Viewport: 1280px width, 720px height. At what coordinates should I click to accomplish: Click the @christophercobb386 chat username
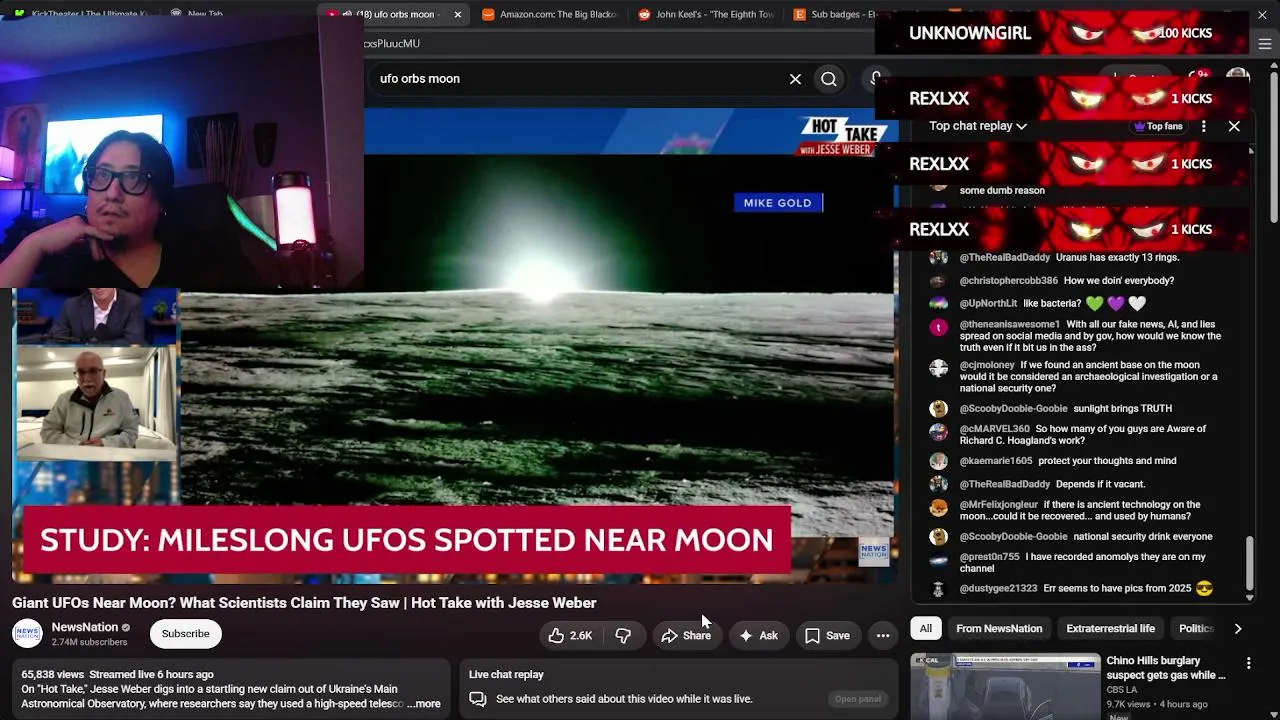pos(1009,281)
